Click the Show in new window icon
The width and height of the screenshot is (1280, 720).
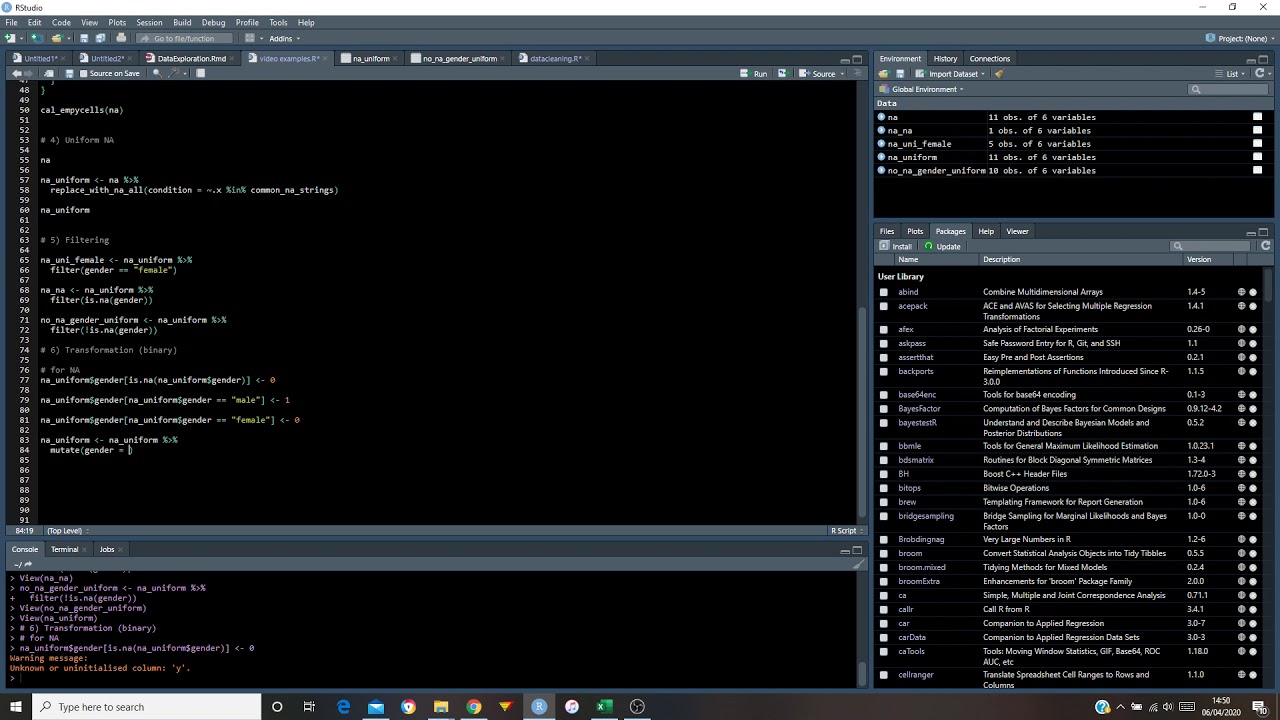click(x=48, y=74)
